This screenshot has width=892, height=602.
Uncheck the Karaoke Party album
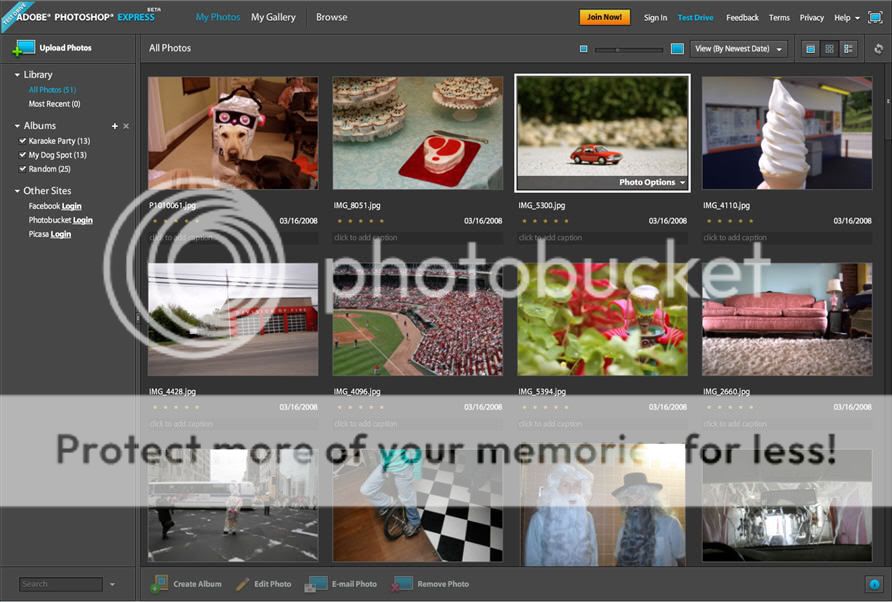coord(22,141)
